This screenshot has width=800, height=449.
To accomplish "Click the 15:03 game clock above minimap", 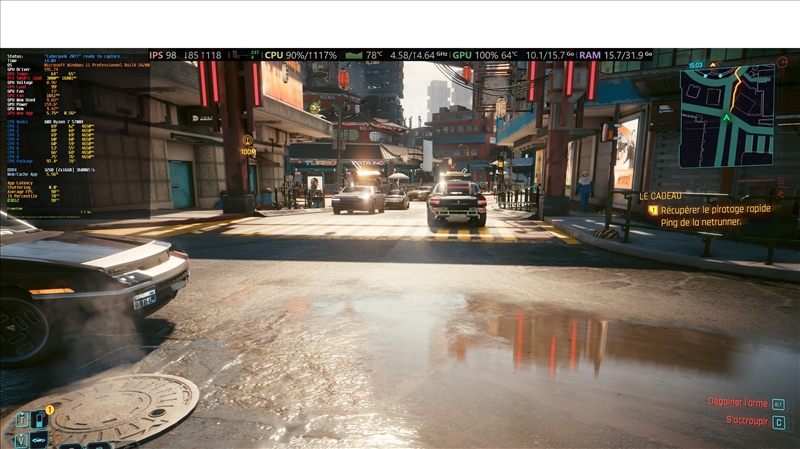I will [x=695, y=65].
